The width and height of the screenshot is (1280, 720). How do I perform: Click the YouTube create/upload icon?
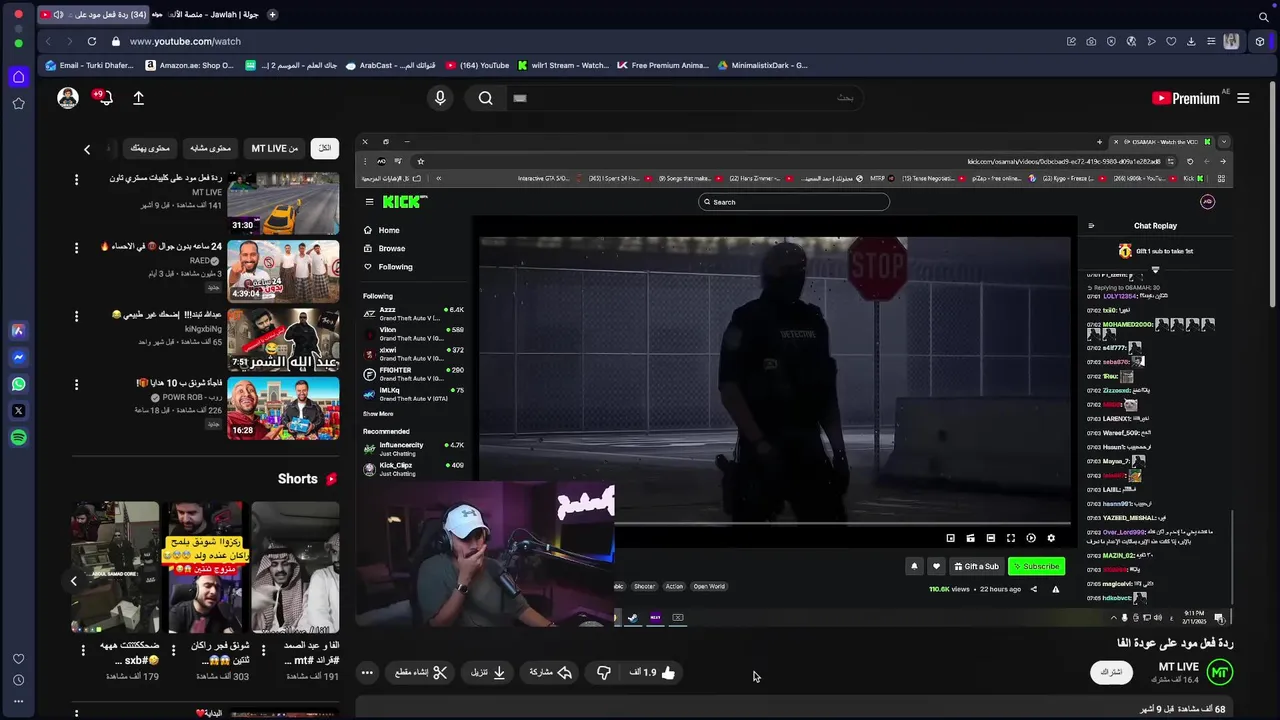pos(138,98)
